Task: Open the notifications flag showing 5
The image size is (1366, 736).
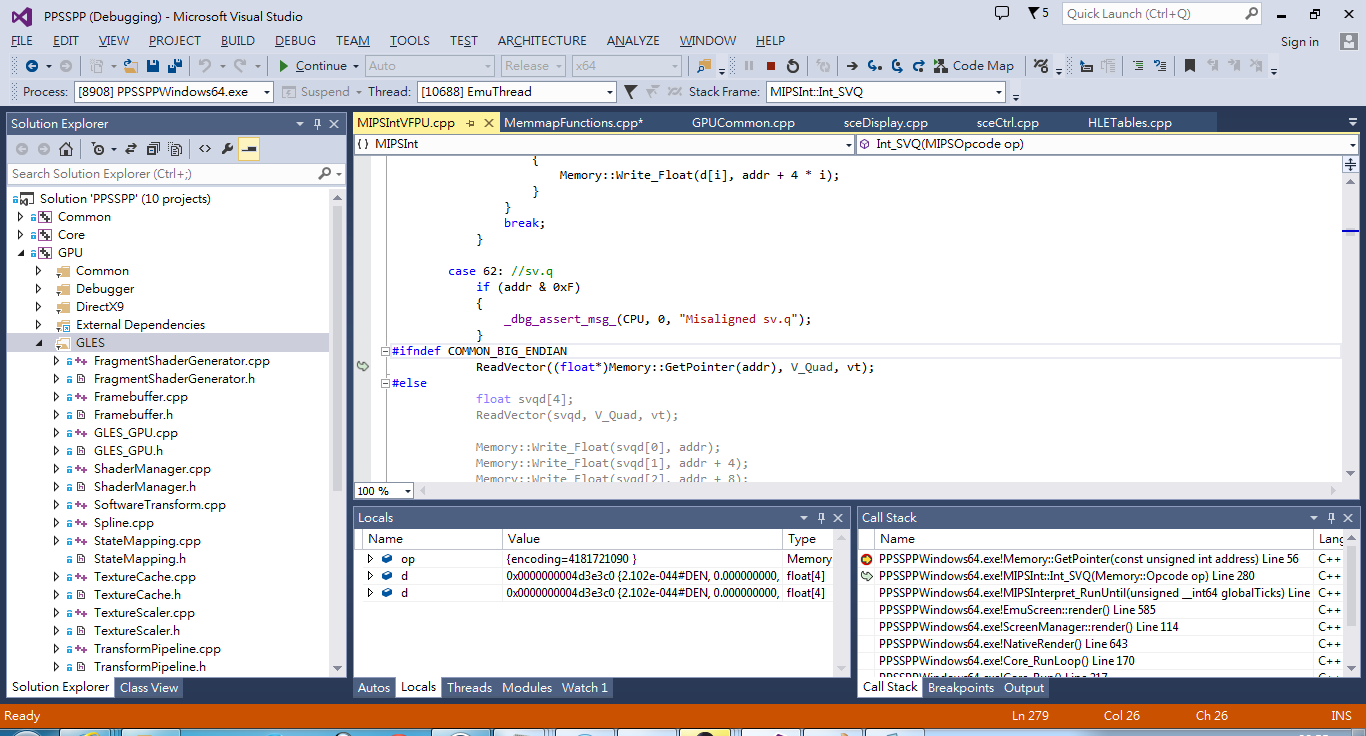Action: coord(1038,13)
